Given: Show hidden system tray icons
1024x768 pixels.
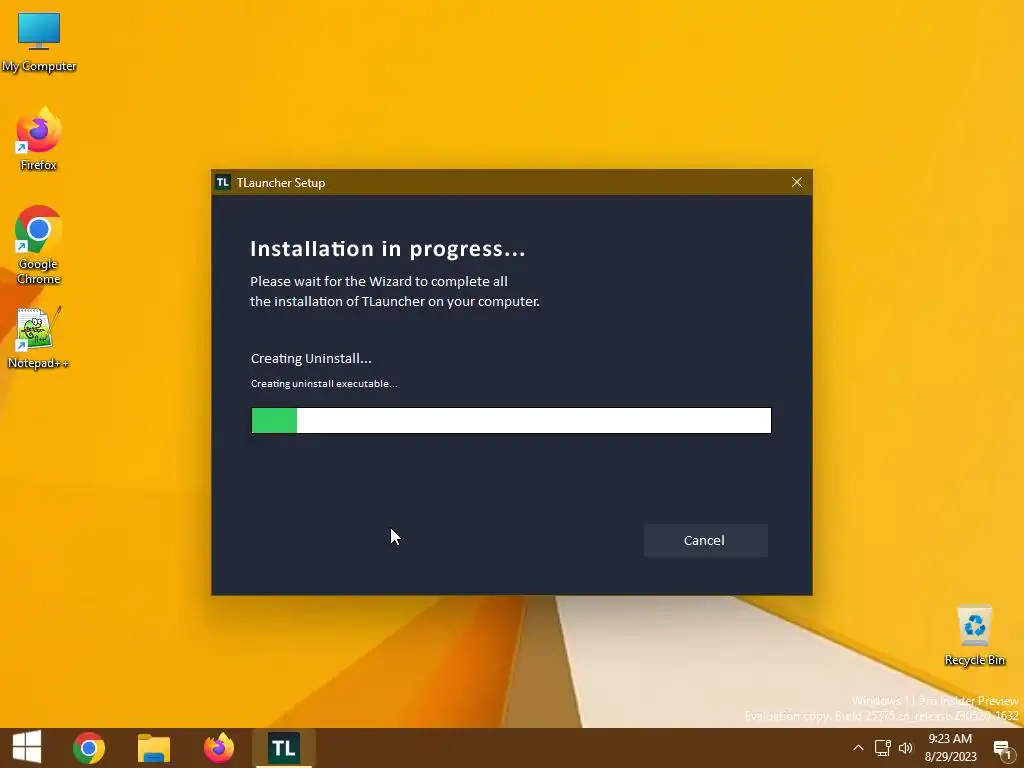Looking at the screenshot, I should pos(858,748).
